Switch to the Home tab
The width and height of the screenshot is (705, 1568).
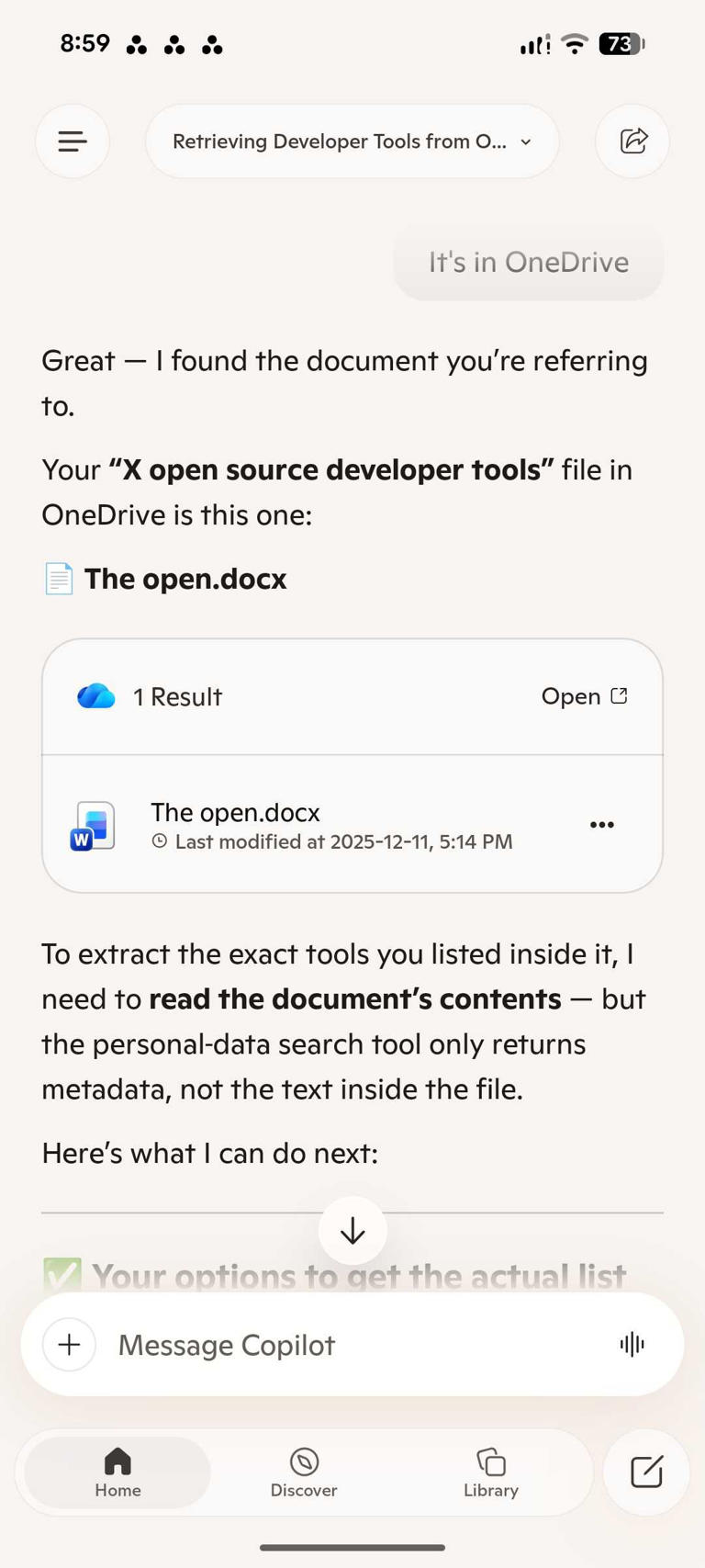point(117,1472)
